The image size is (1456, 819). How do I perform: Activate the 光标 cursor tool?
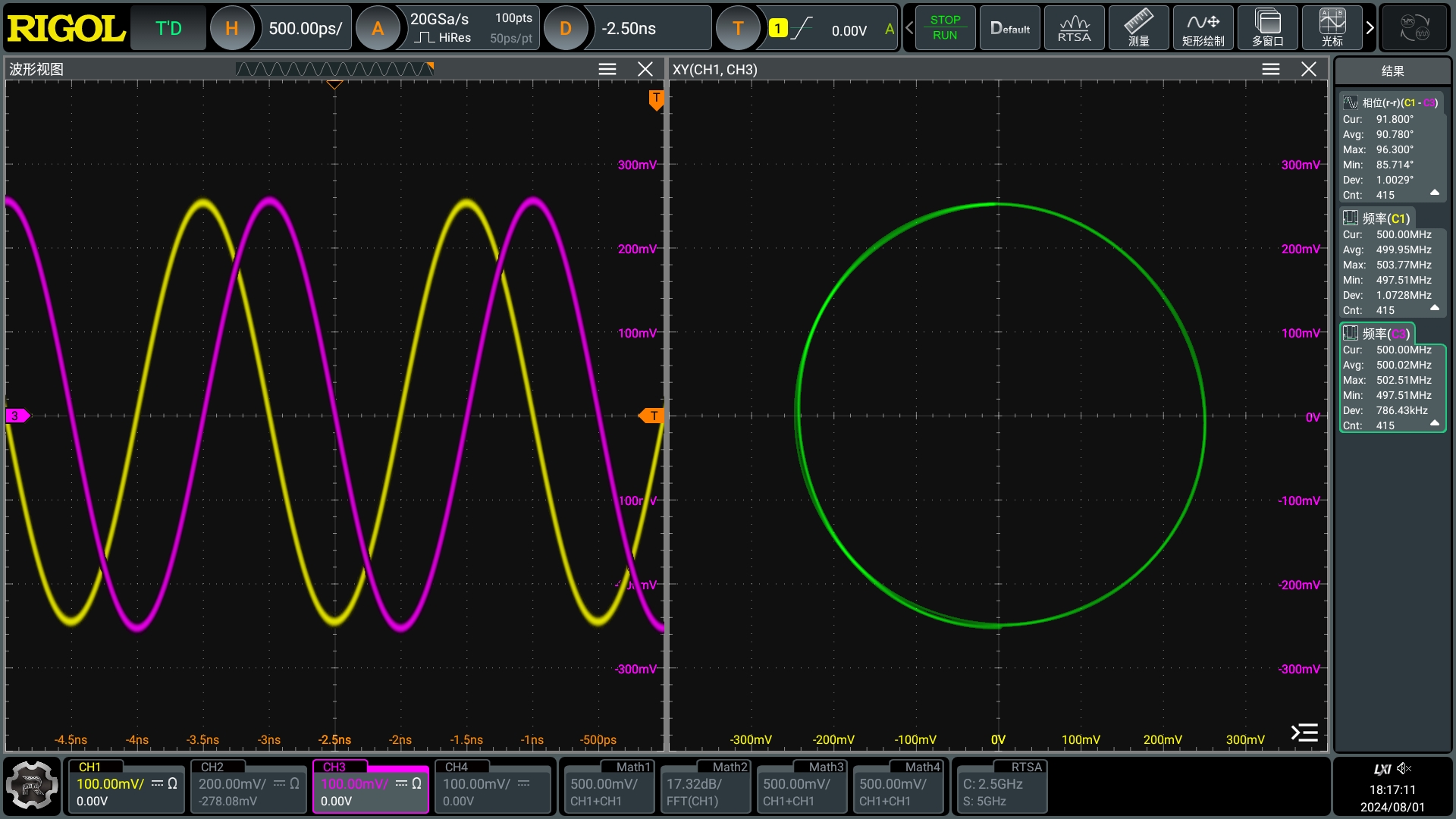point(1332,28)
